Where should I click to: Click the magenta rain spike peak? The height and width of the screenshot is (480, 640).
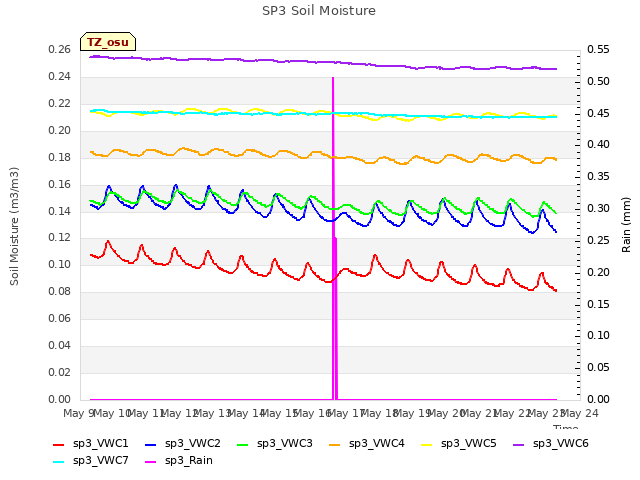click(x=333, y=78)
